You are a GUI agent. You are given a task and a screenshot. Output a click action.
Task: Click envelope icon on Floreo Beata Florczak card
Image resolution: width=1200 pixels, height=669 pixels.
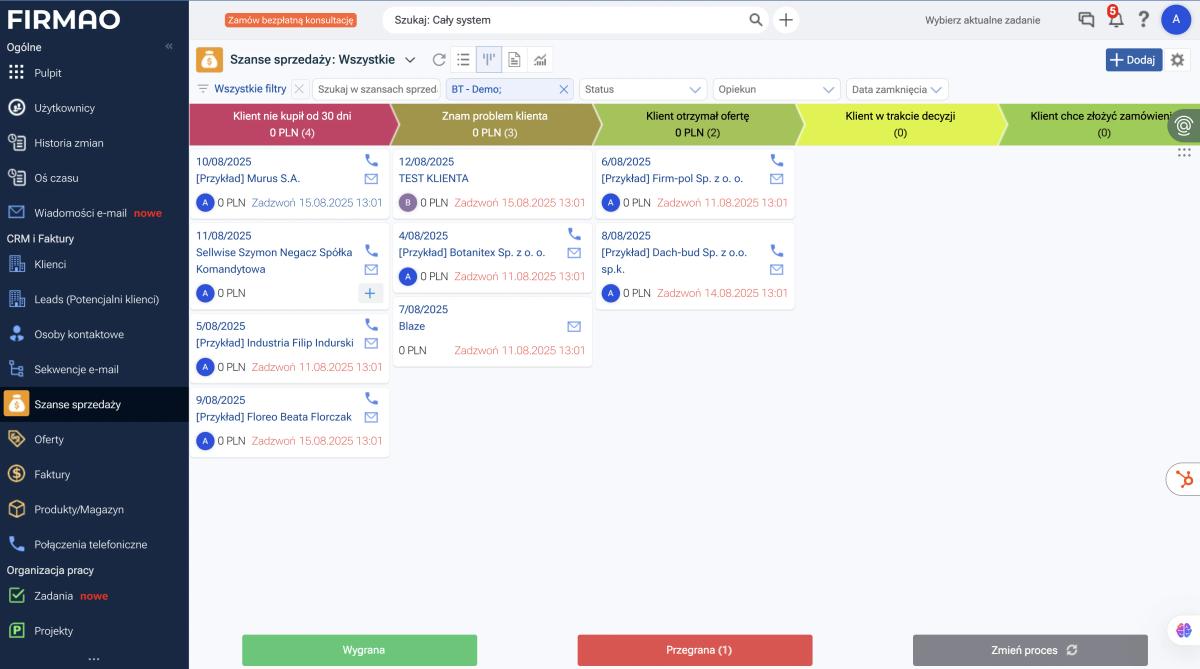tap(371, 417)
